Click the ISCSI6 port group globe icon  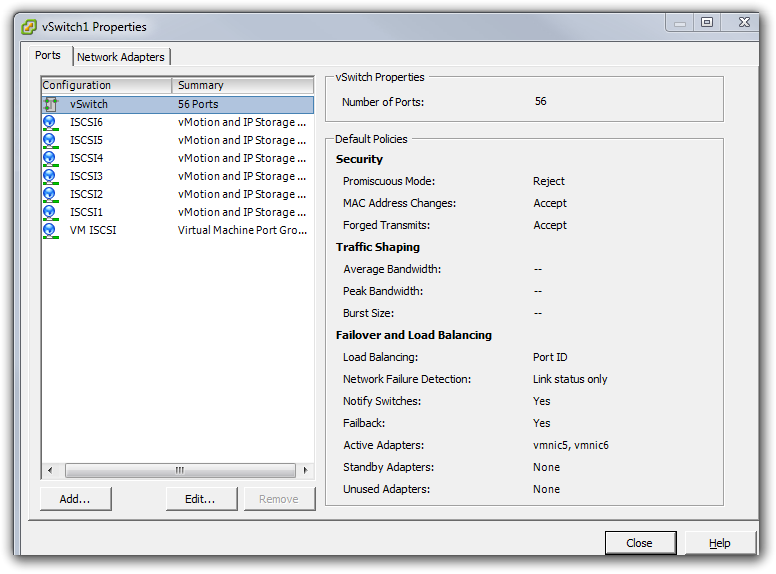click(50, 122)
